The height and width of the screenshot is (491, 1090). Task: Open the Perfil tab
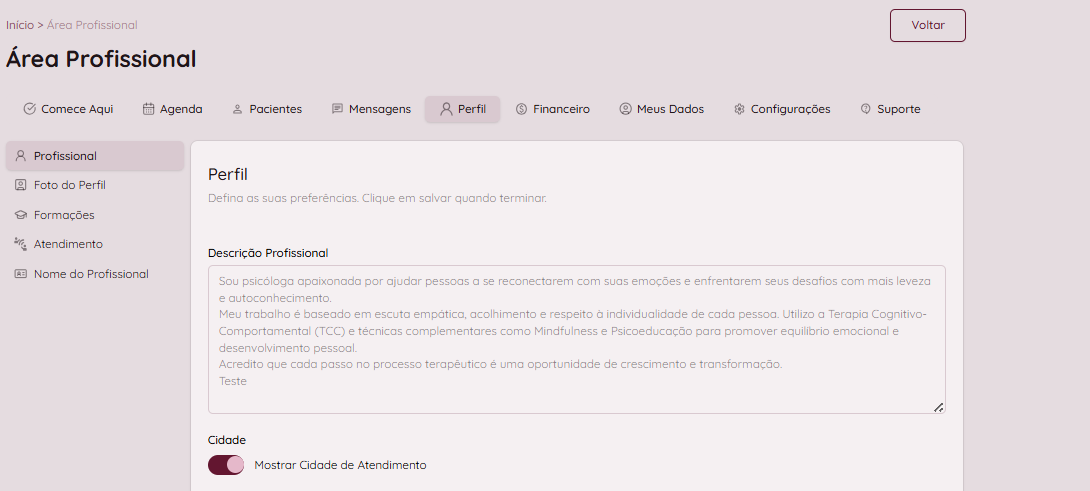[x=462, y=109]
